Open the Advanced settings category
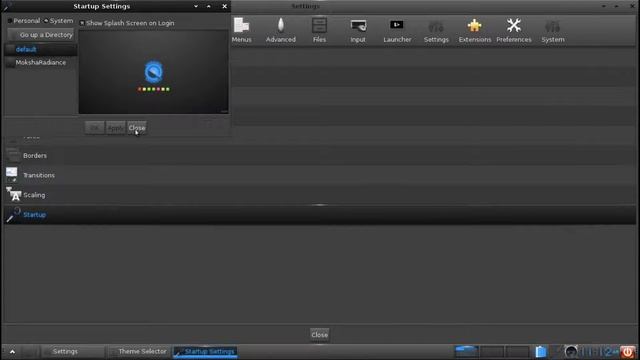The image size is (640, 360). [280, 30]
